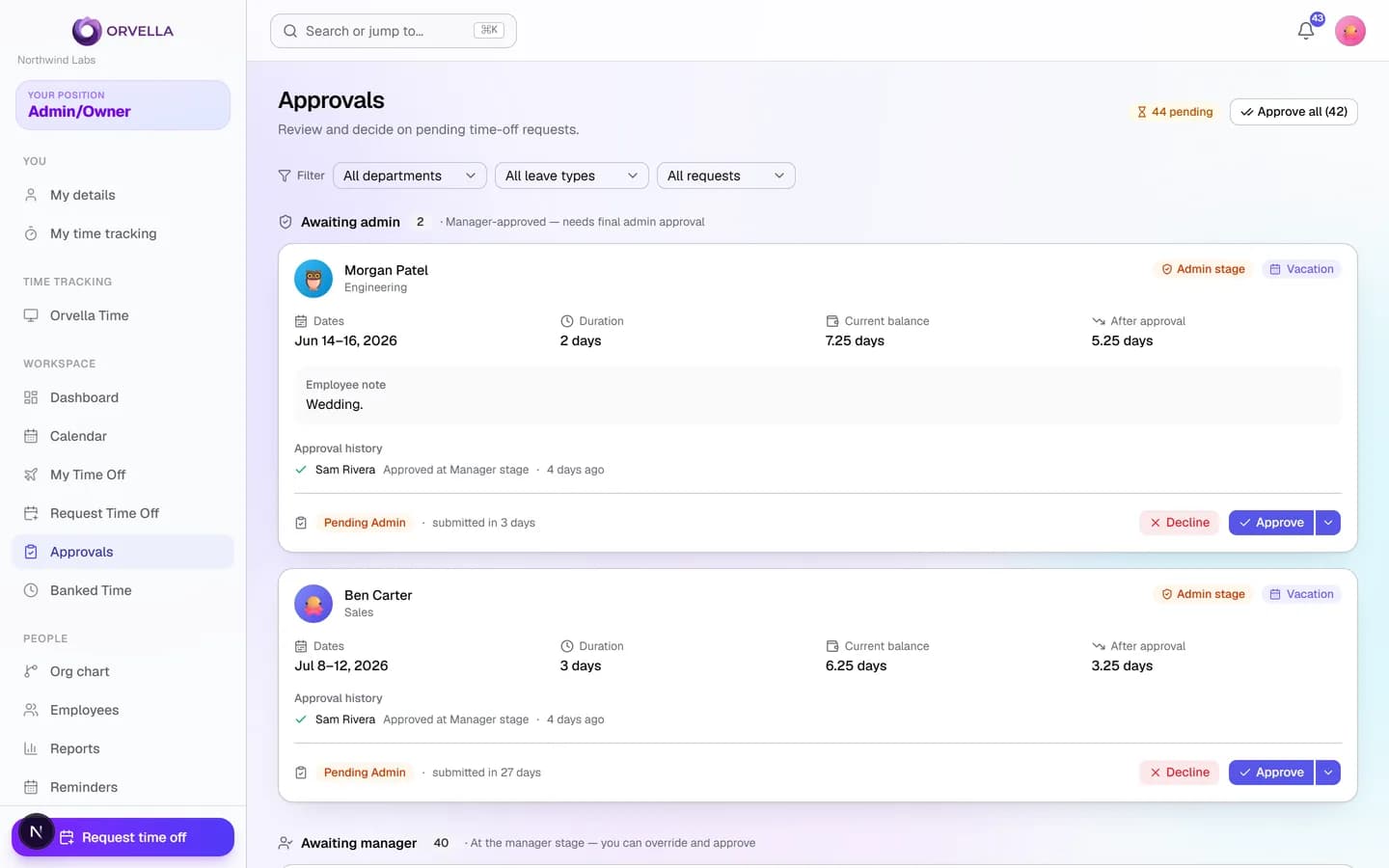Click the '3.25 days' after approval value

point(1122,665)
